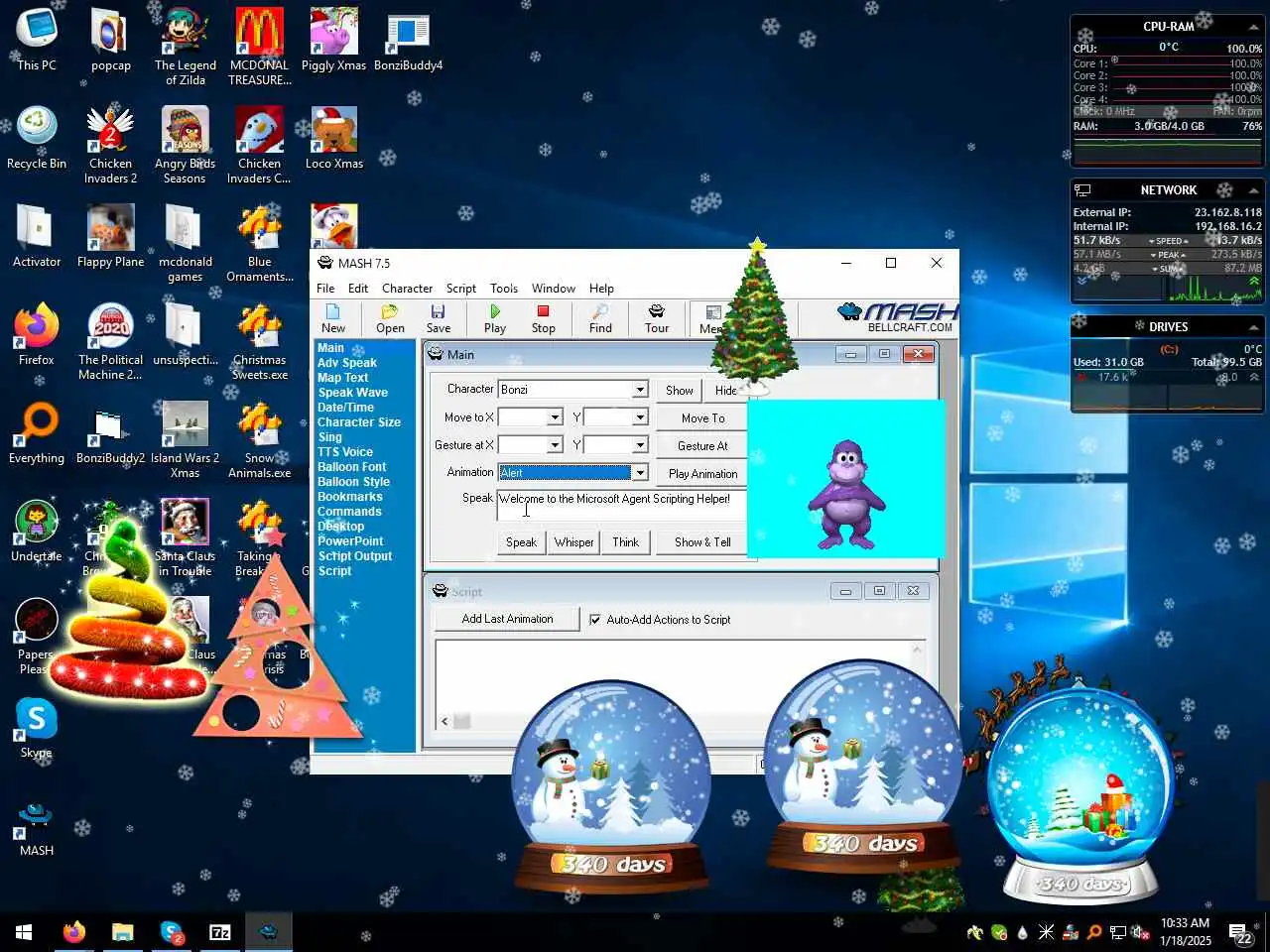Expand the Animation dropdown showing Alert
The height and width of the screenshot is (952, 1270).
640,473
